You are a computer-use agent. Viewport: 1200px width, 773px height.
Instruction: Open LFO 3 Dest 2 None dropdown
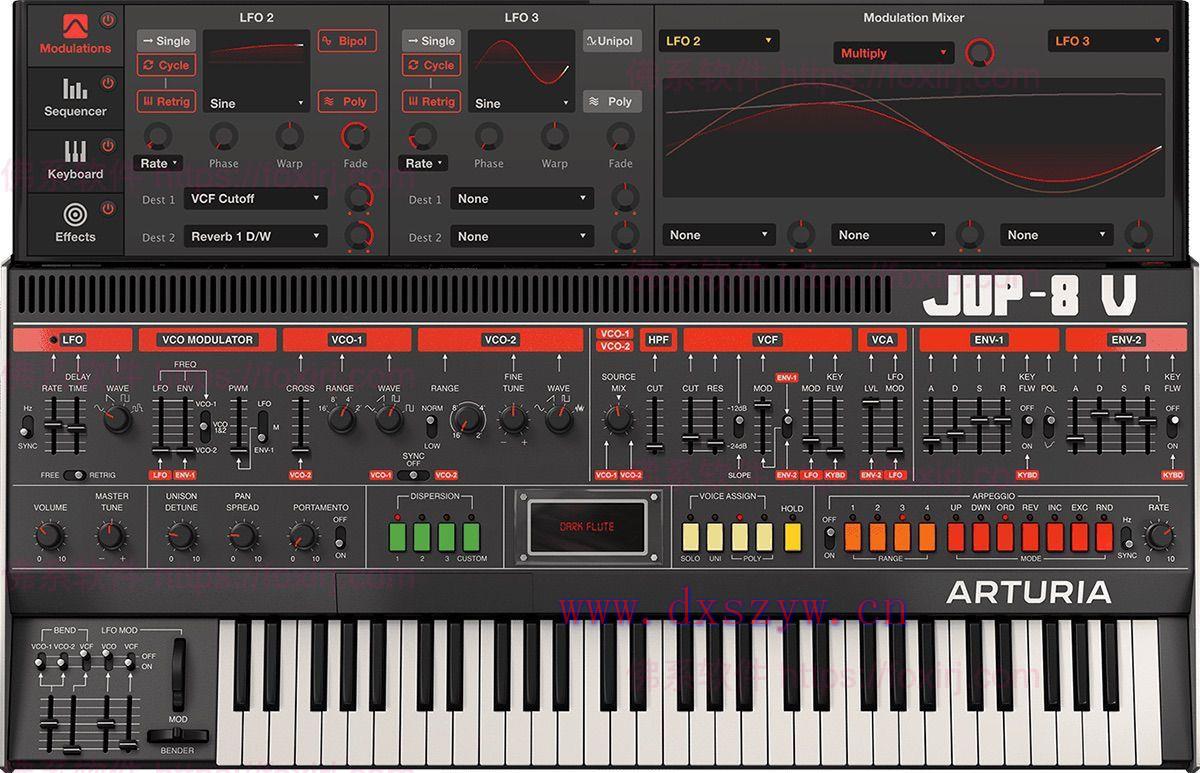tap(522, 236)
